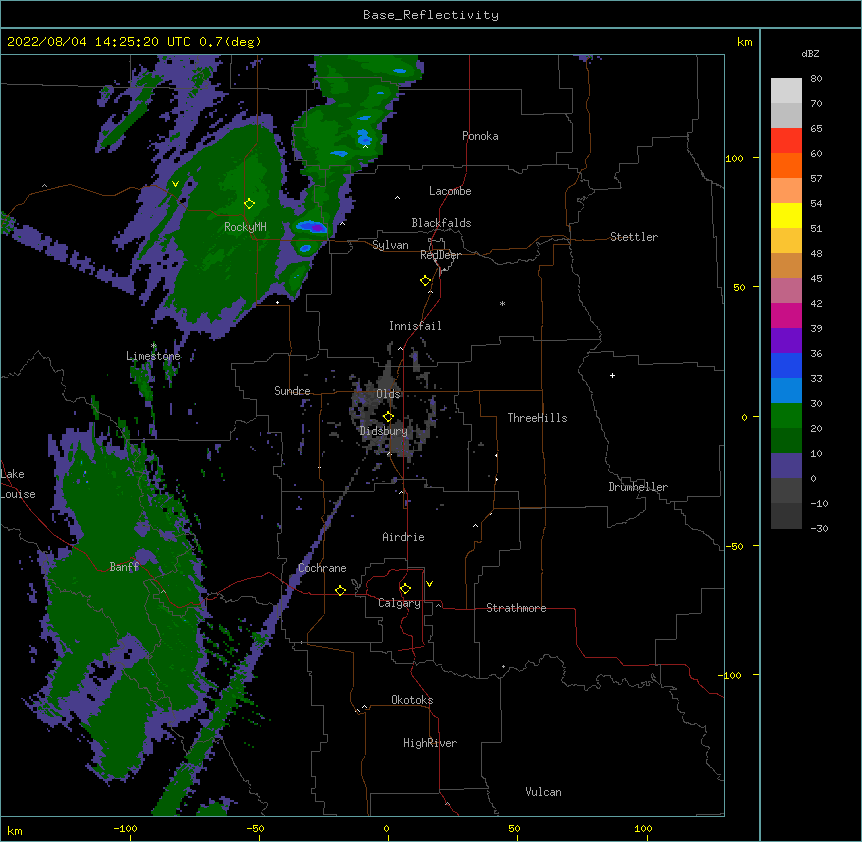Click the yellow diamond marker south of RedDeer

click(426, 281)
